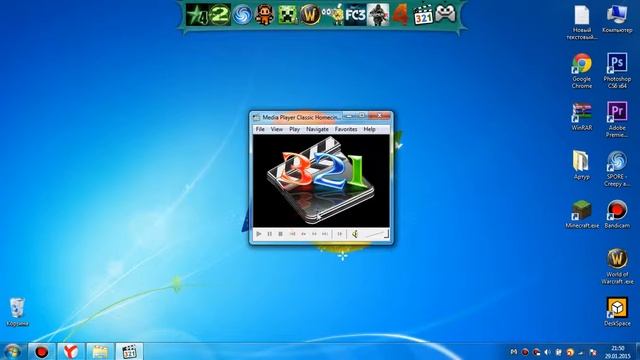The image size is (640, 360).
Task: Adjust the volume slider in Media Player Classic
Action: tap(375, 234)
